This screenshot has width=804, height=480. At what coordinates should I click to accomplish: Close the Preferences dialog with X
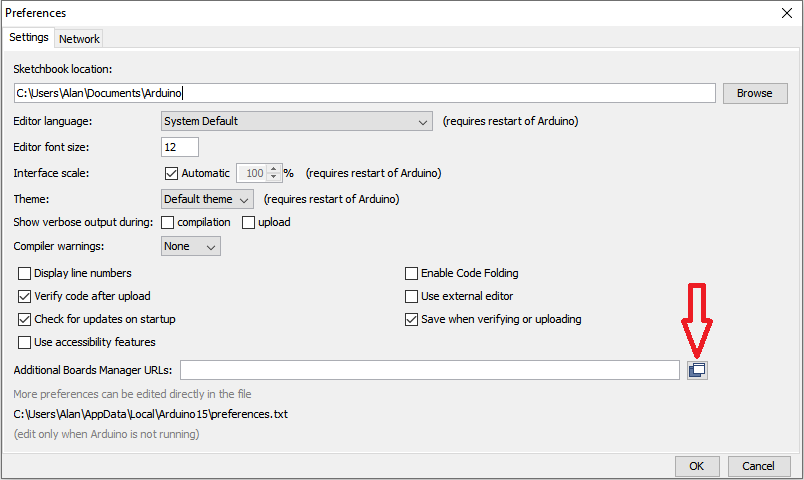pos(787,13)
